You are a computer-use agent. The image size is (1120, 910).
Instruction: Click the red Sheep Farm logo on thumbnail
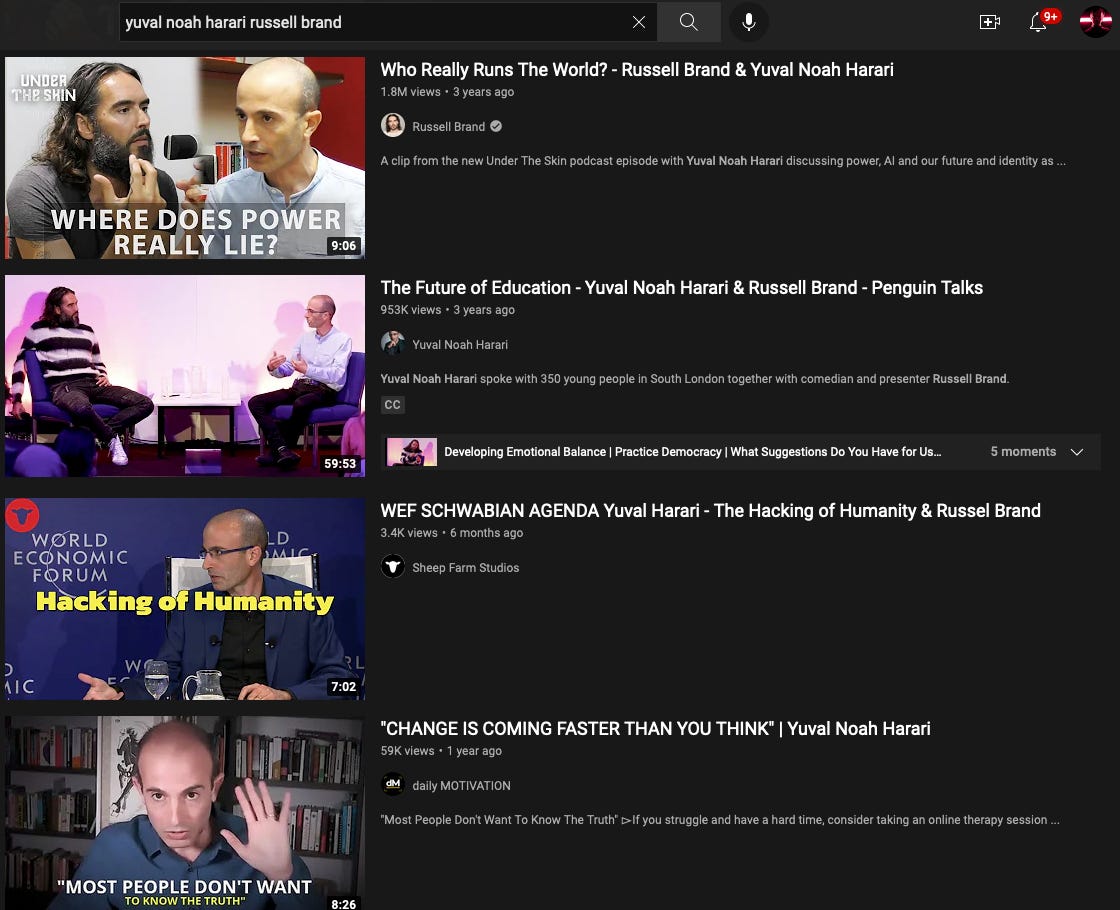pos(22,515)
